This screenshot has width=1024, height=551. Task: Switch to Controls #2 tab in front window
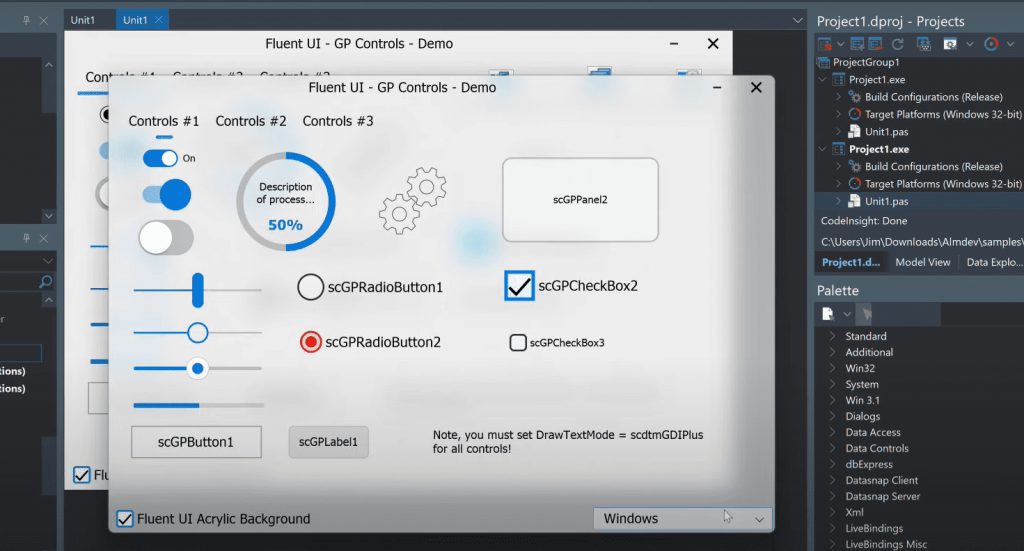coord(251,121)
